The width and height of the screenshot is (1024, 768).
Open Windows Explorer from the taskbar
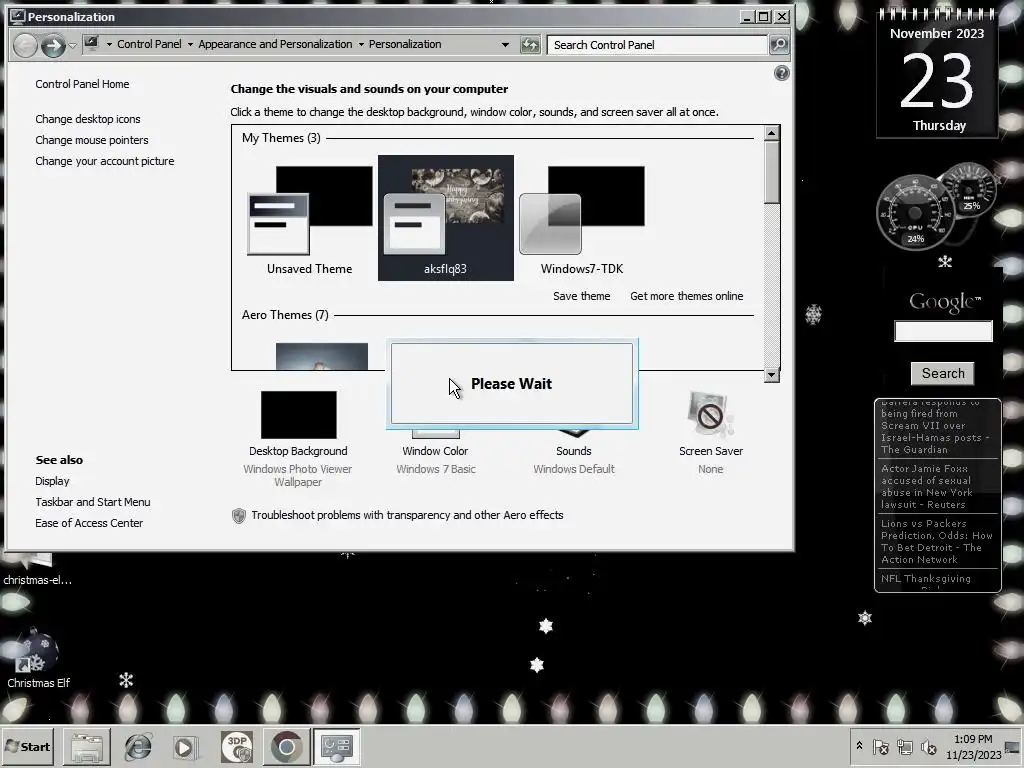pos(87,746)
